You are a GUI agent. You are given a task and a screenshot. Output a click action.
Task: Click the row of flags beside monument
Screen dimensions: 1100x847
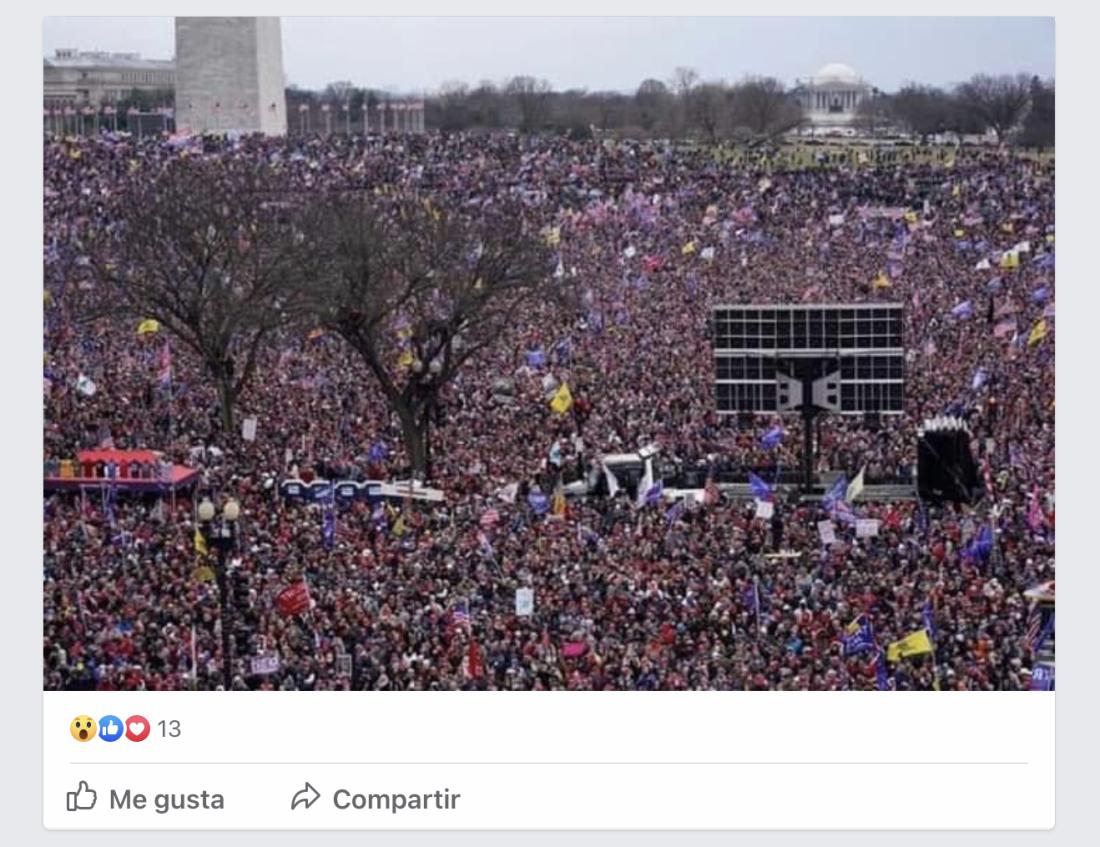pyautogui.click(x=362, y=117)
